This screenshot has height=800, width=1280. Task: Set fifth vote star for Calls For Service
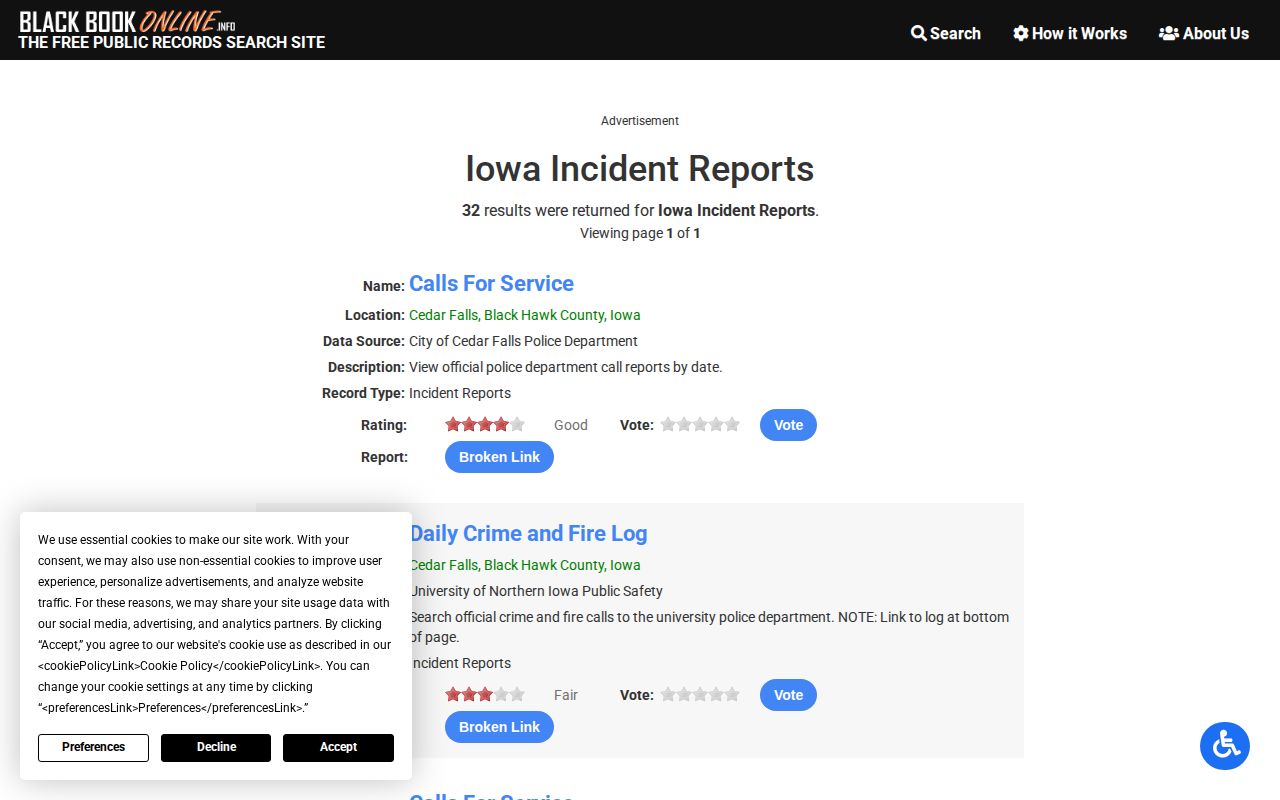point(732,424)
